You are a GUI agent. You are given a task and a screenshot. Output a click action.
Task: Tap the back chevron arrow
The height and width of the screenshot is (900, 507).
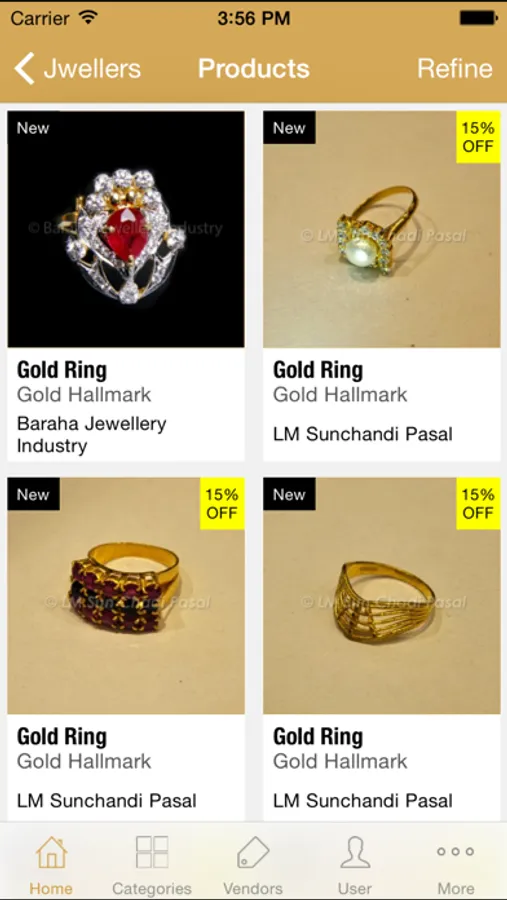(x=24, y=68)
